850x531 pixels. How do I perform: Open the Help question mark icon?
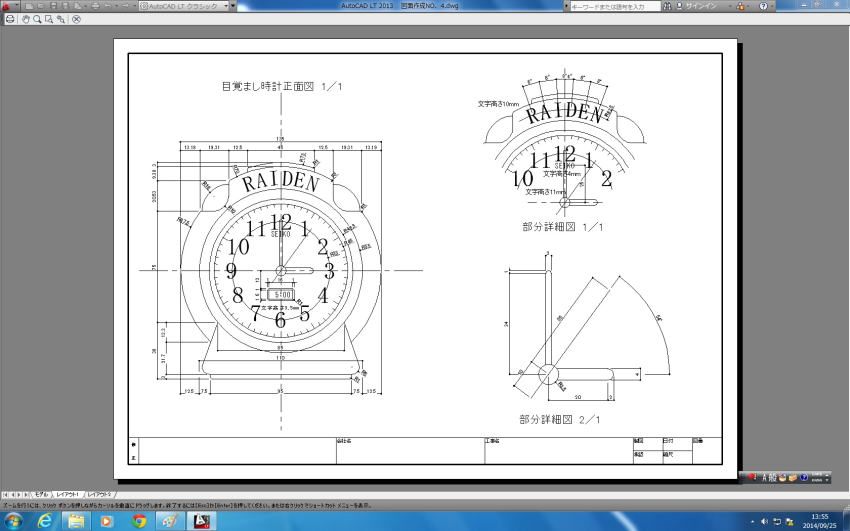[x=763, y=6]
